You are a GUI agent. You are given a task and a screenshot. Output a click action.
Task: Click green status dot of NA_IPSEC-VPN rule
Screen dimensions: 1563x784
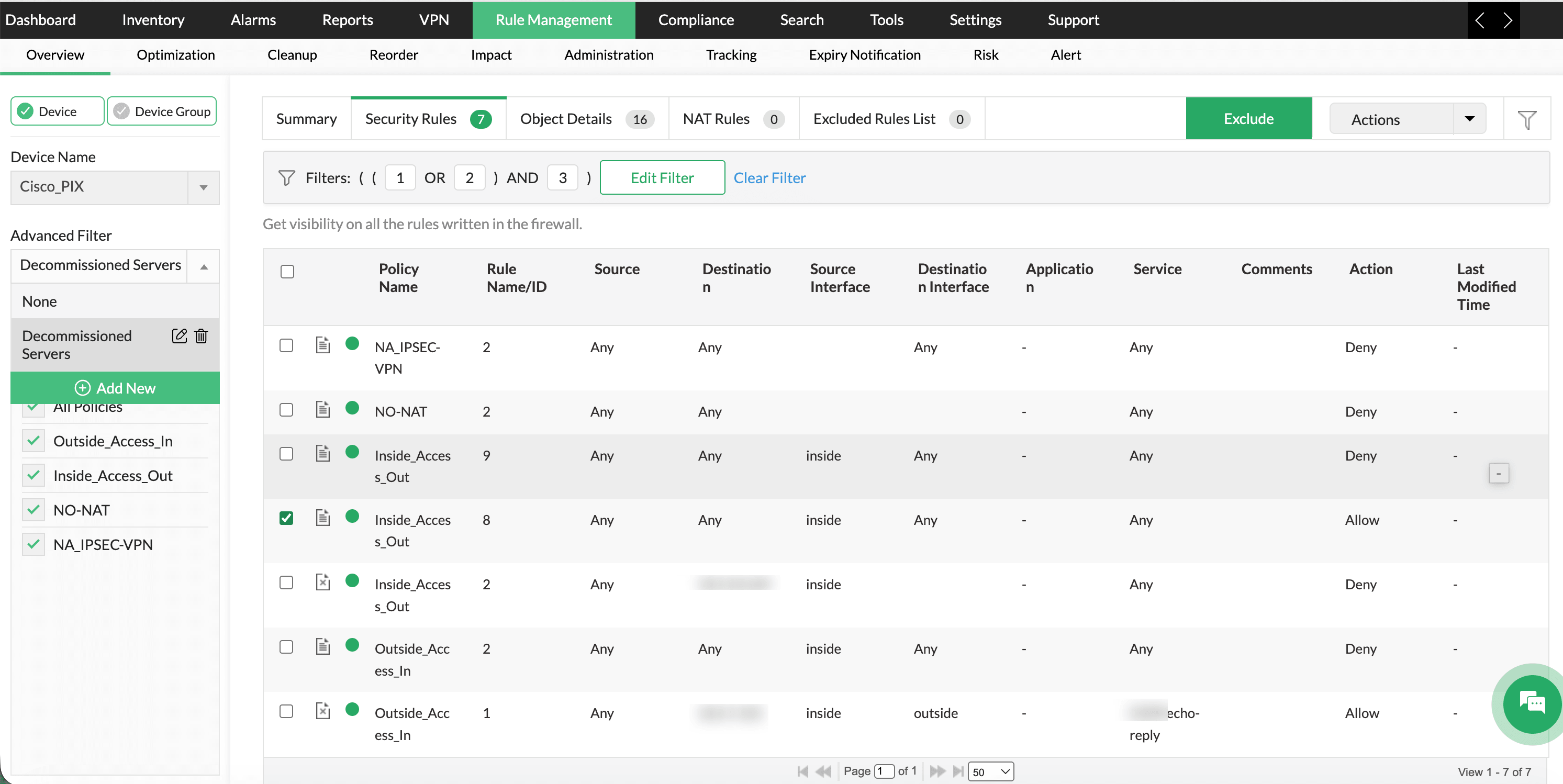click(x=352, y=343)
